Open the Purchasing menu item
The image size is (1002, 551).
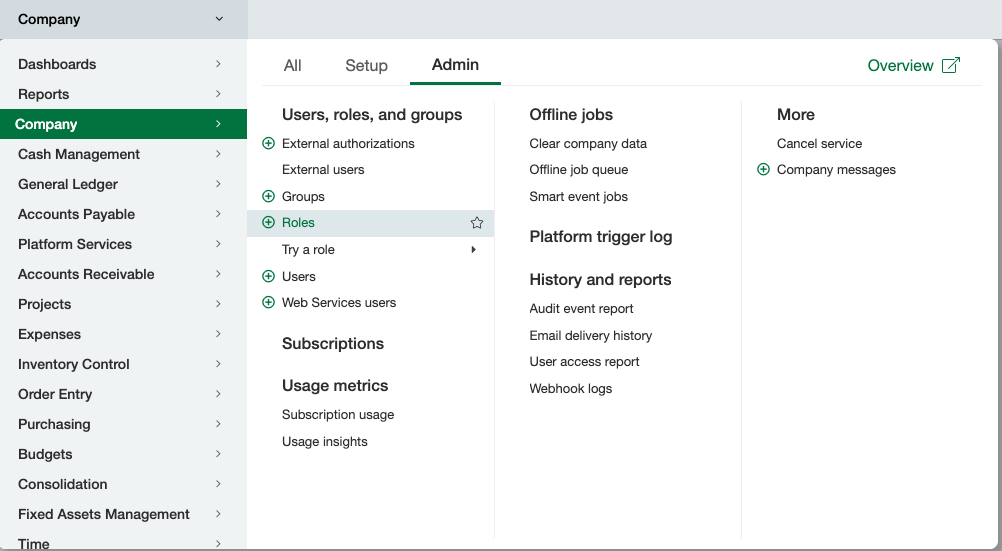point(123,424)
